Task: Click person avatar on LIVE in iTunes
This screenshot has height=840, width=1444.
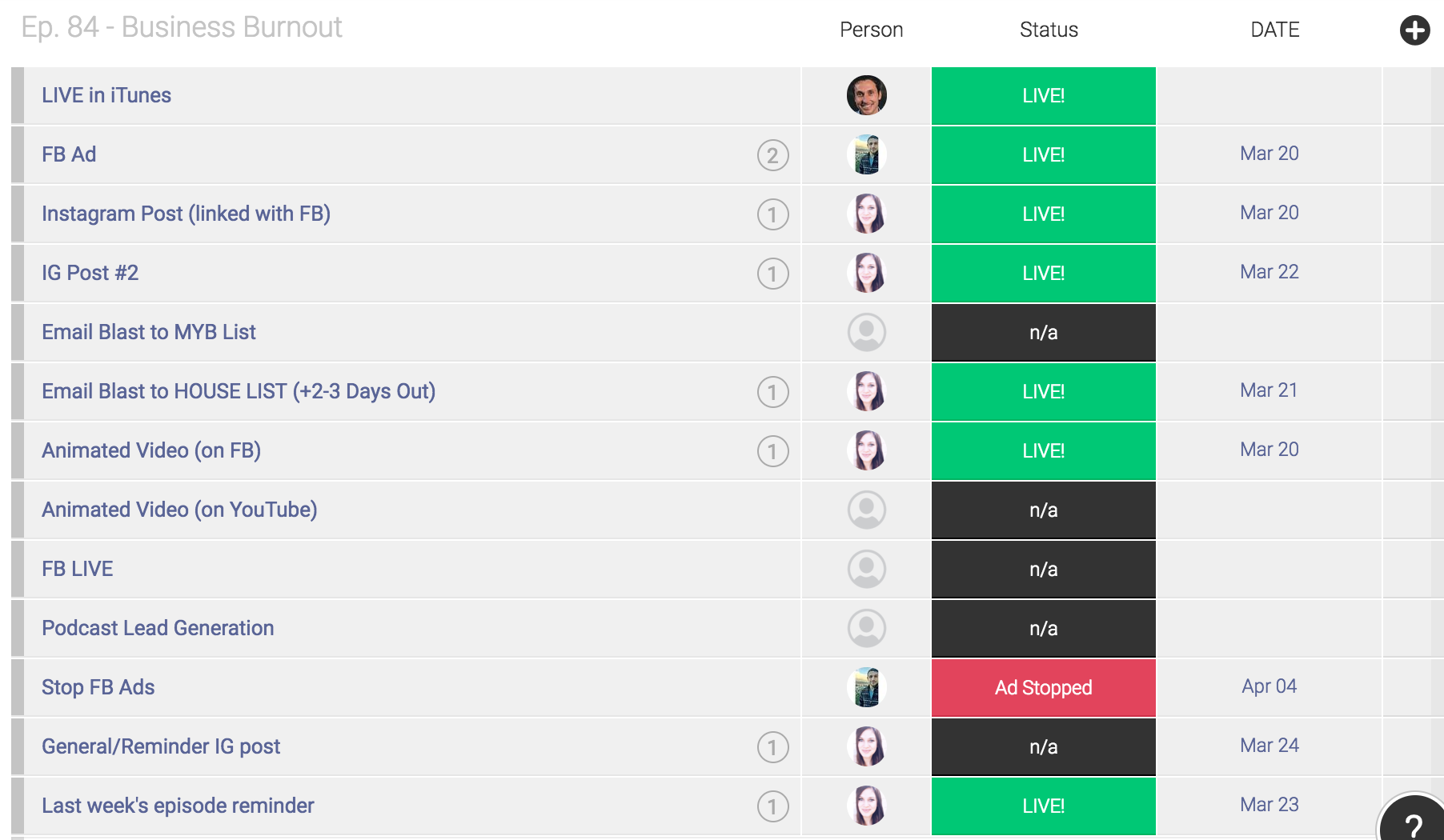Action: [x=866, y=95]
